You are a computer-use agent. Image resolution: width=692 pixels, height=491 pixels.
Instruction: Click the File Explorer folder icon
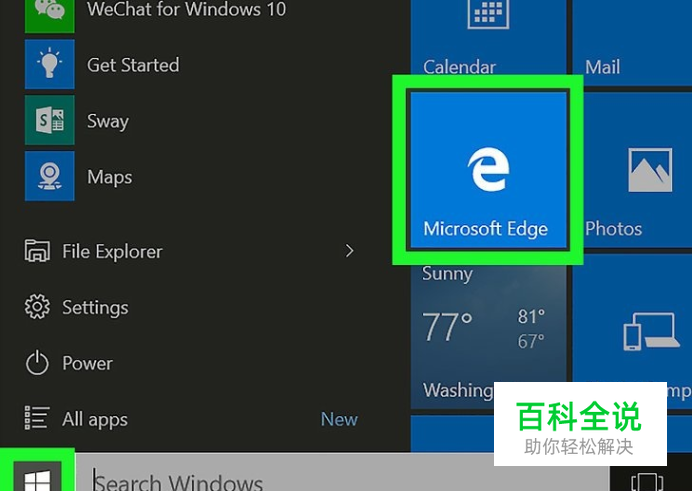(x=37, y=251)
